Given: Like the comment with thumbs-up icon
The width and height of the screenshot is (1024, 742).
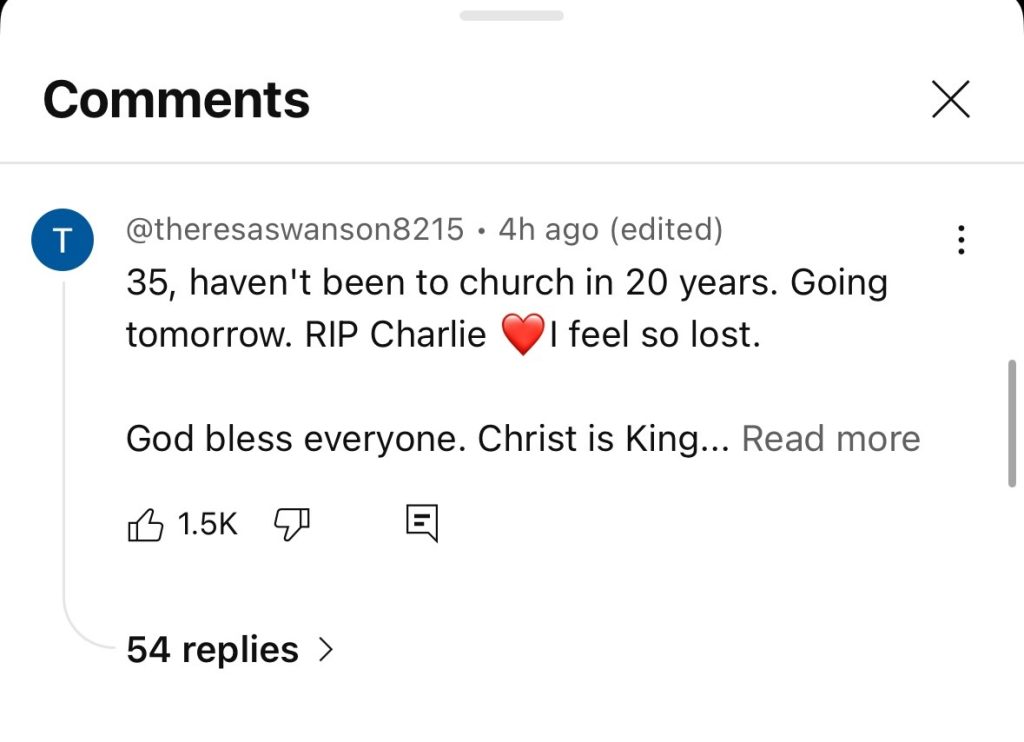Looking at the screenshot, I should (x=146, y=524).
